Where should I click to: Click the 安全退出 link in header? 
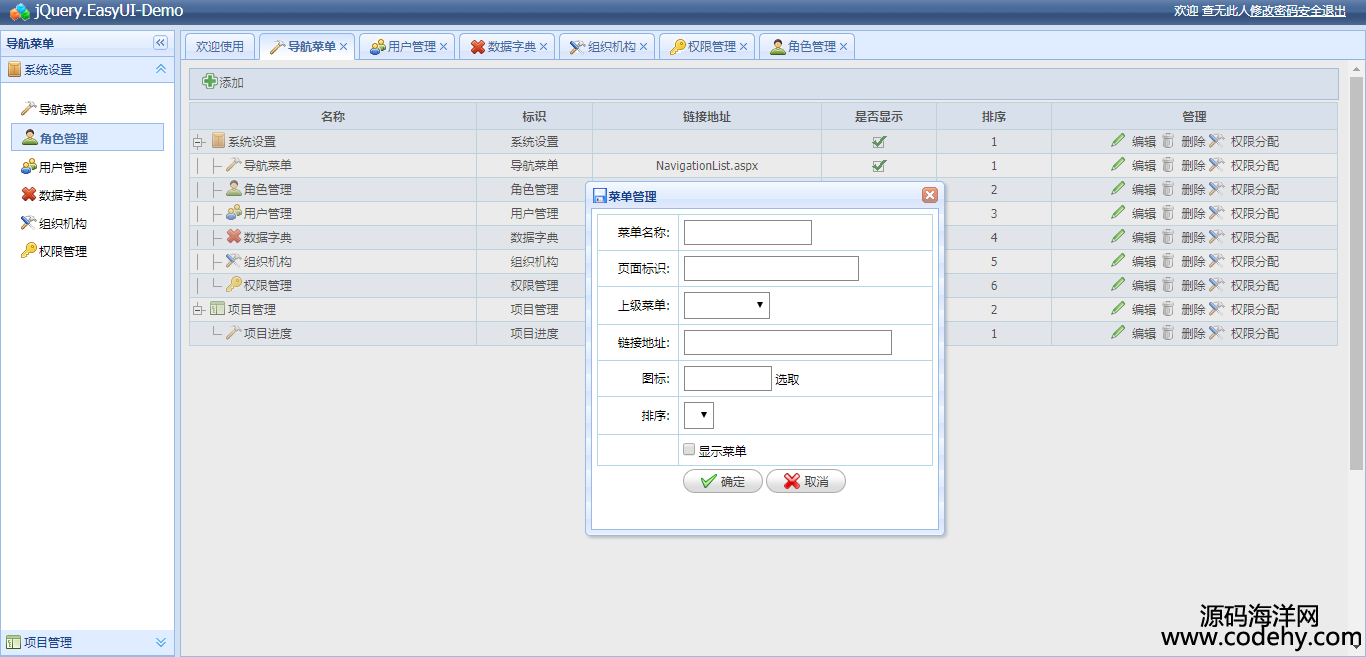[1320, 10]
